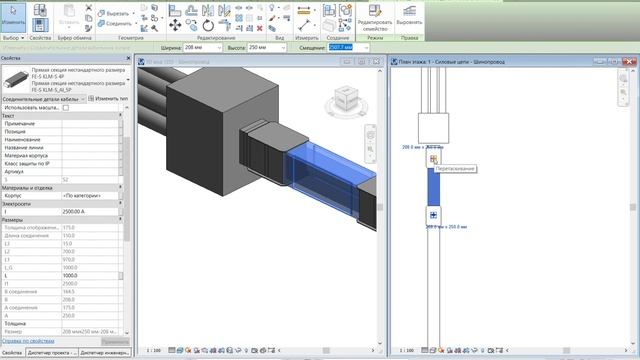Switch to the Свойства bottom tab
The height and width of the screenshot is (360, 640).
click(12, 352)
